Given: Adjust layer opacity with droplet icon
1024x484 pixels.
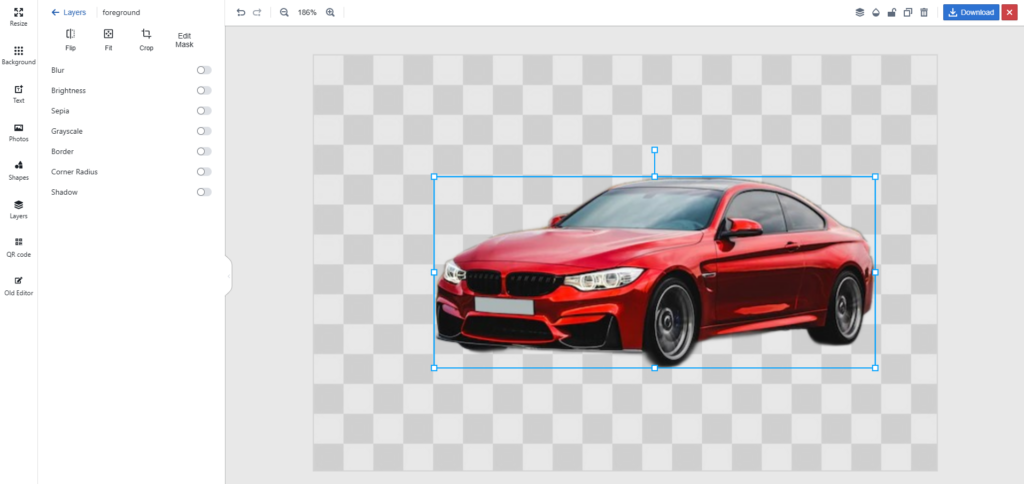Looking at the screenshot, I should (876, 12).
